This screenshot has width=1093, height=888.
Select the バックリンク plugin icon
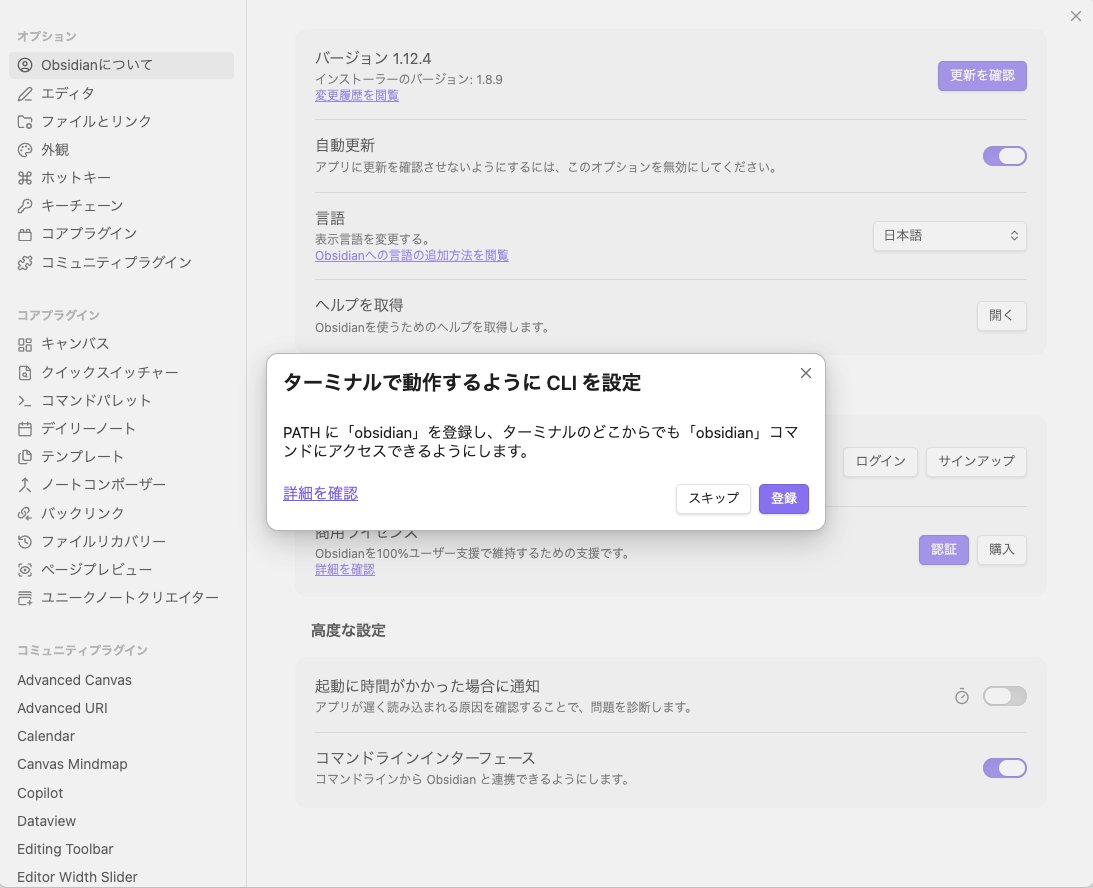coord(24,513)
